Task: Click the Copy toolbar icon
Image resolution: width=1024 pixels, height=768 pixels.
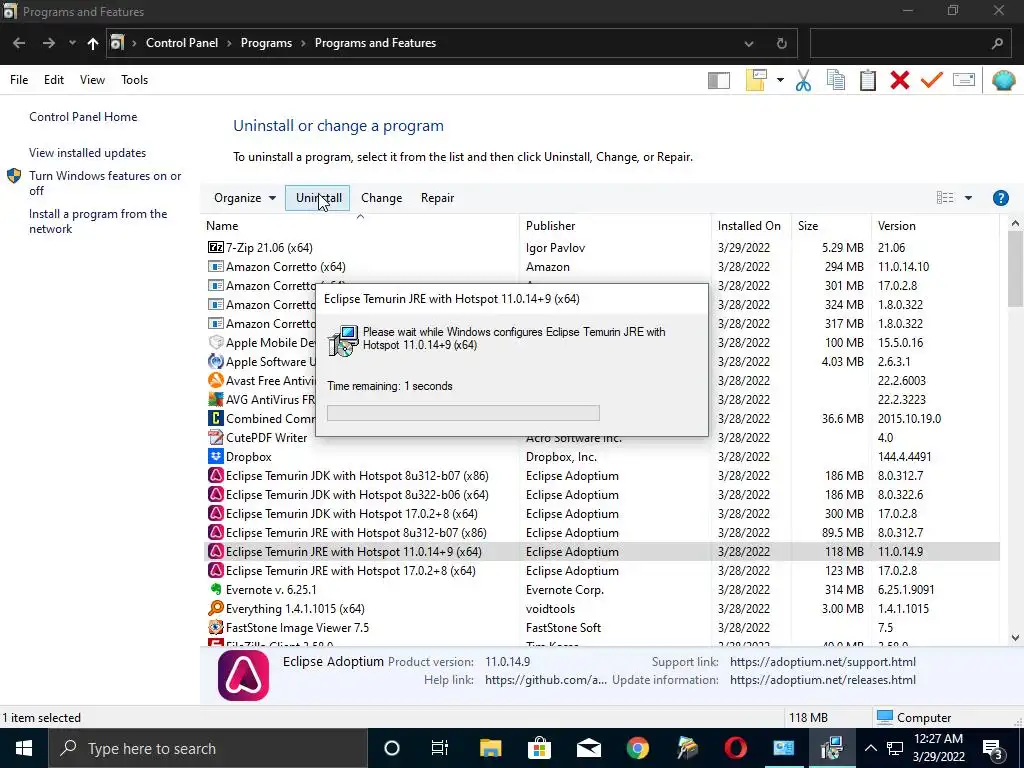Action: pyautogui.click(x=836, y=80)
